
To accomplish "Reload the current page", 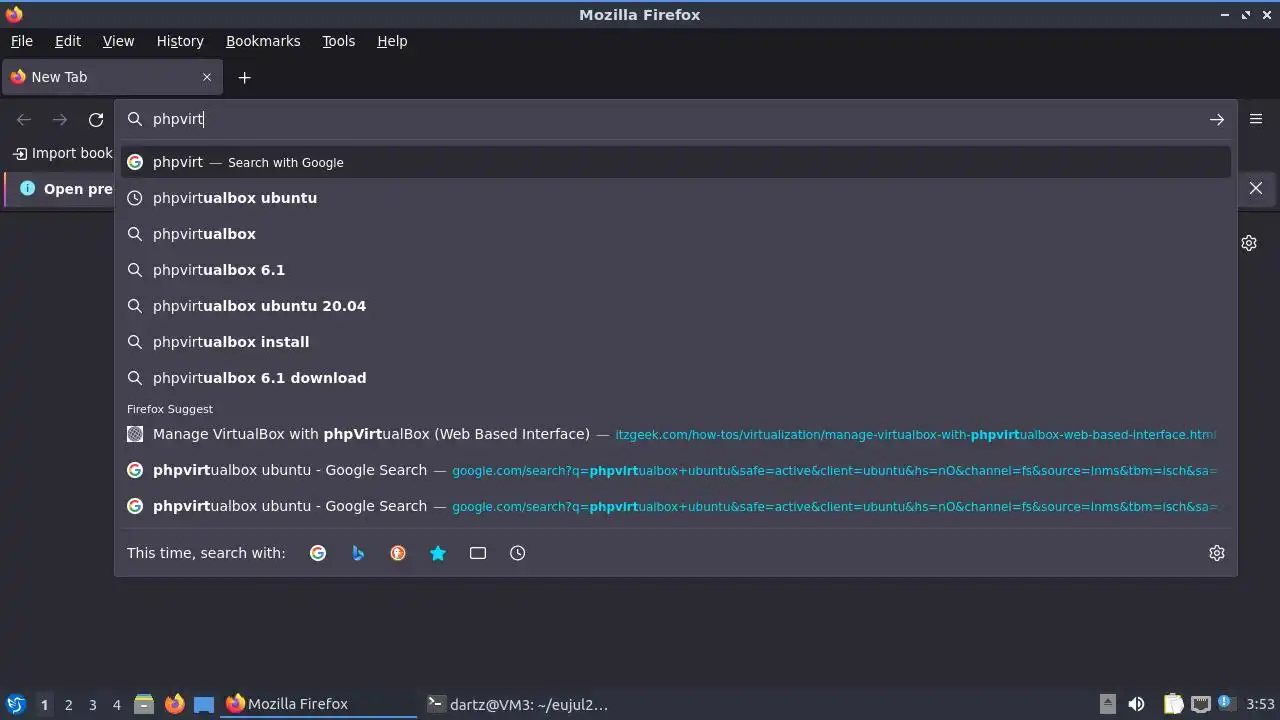I will (x=96, y=119).
